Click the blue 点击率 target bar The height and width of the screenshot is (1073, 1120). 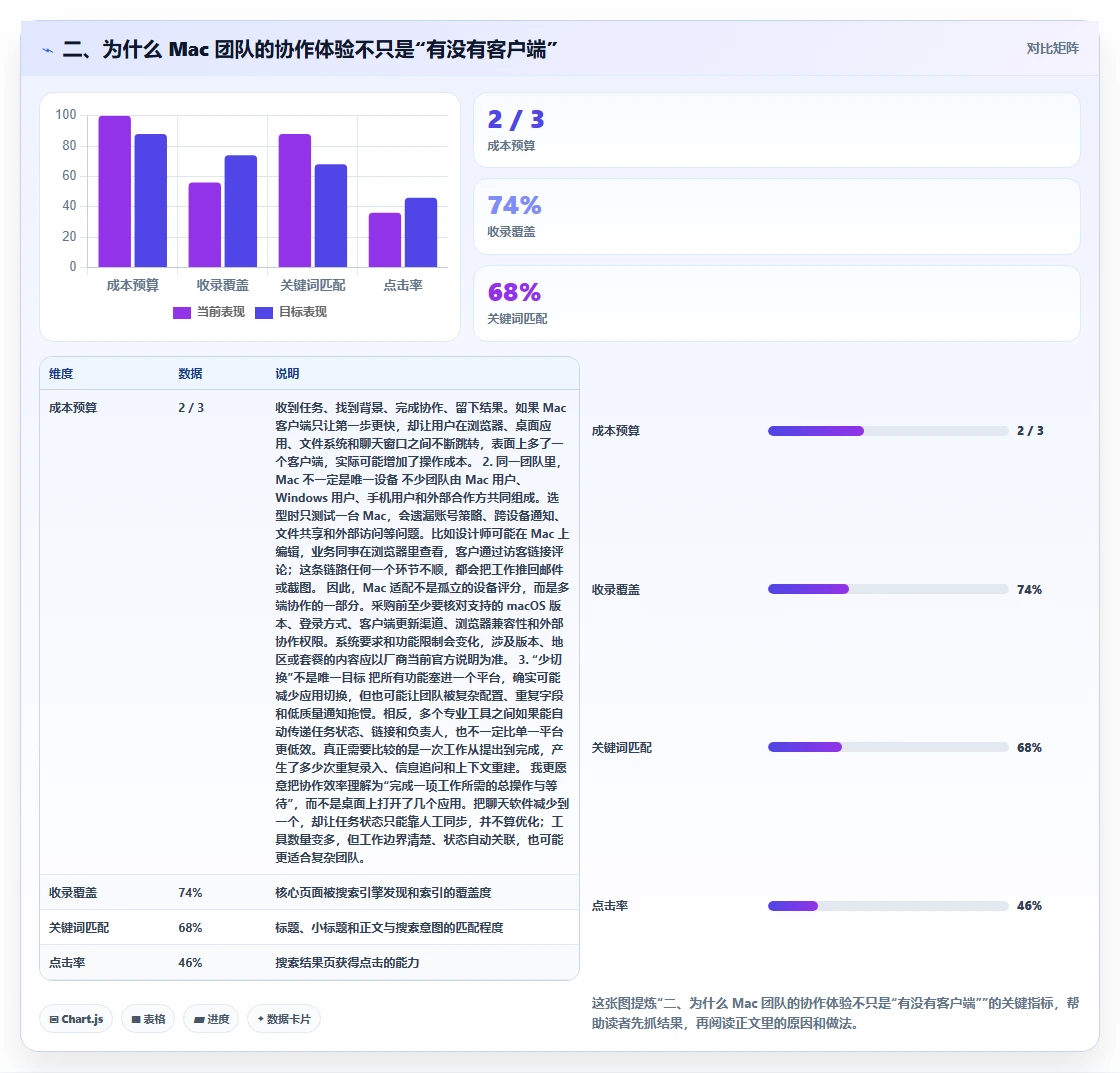coord(421,232)
